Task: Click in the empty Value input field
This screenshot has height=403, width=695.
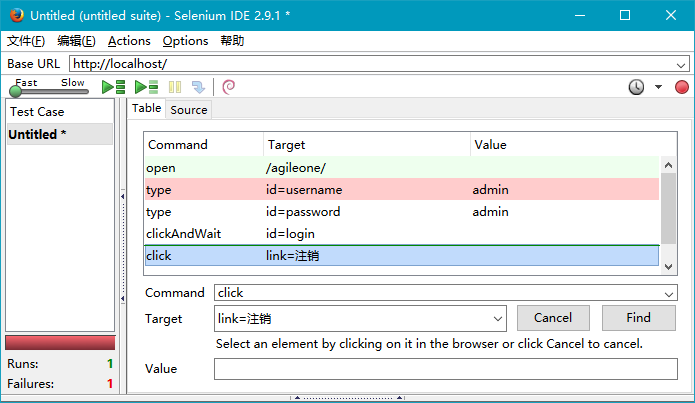Action: pyautogui.click(x=445, y=369)
